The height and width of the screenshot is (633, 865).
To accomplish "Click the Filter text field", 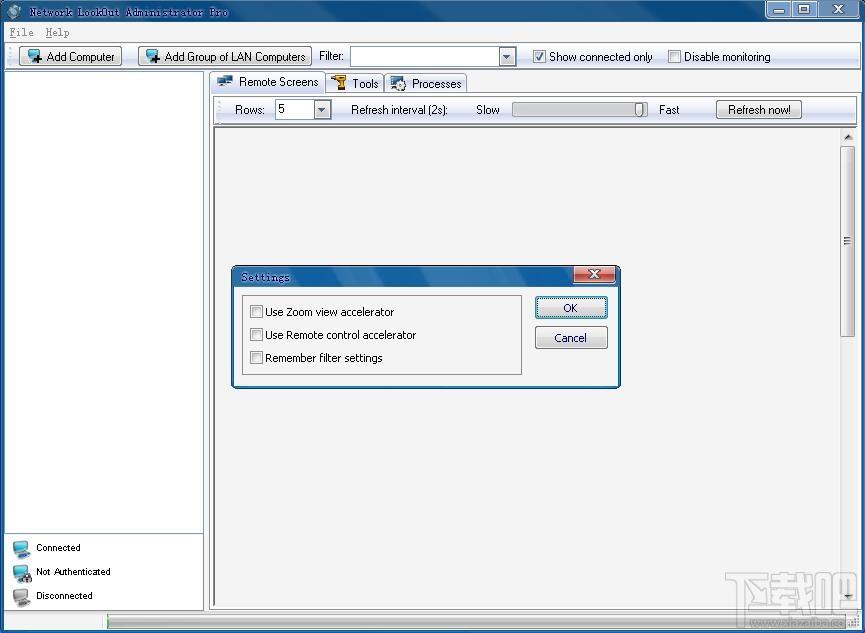I will (x=424, y=56).
